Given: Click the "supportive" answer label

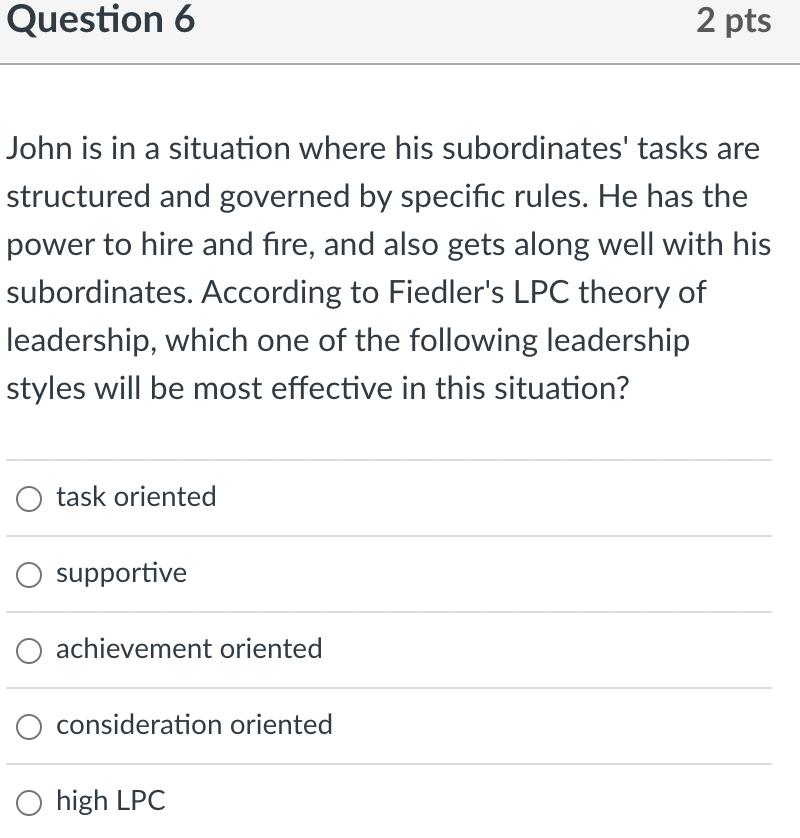Looking at the screenshot, I should [121, 573].
